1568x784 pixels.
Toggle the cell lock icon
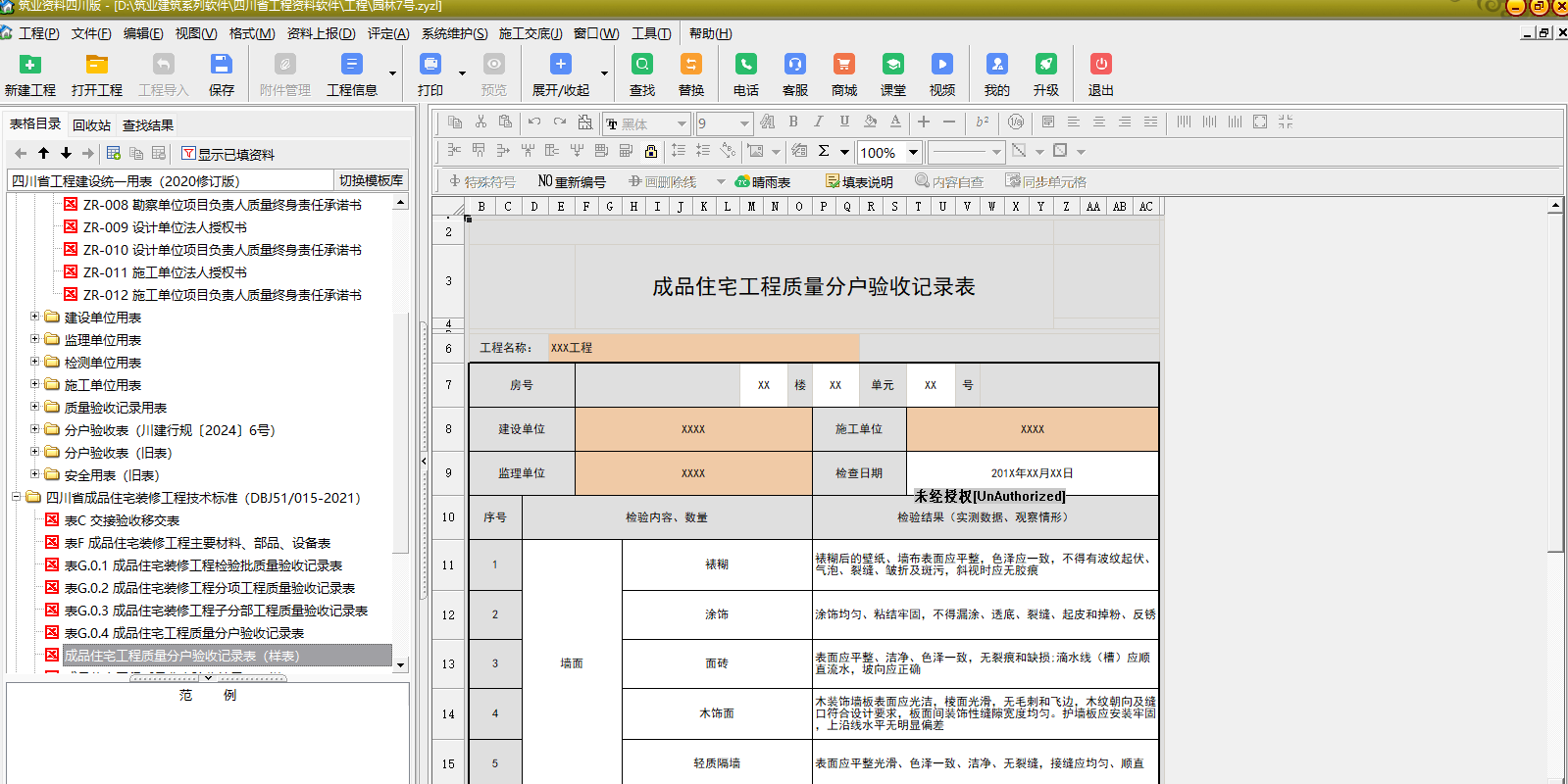(651, 151)
